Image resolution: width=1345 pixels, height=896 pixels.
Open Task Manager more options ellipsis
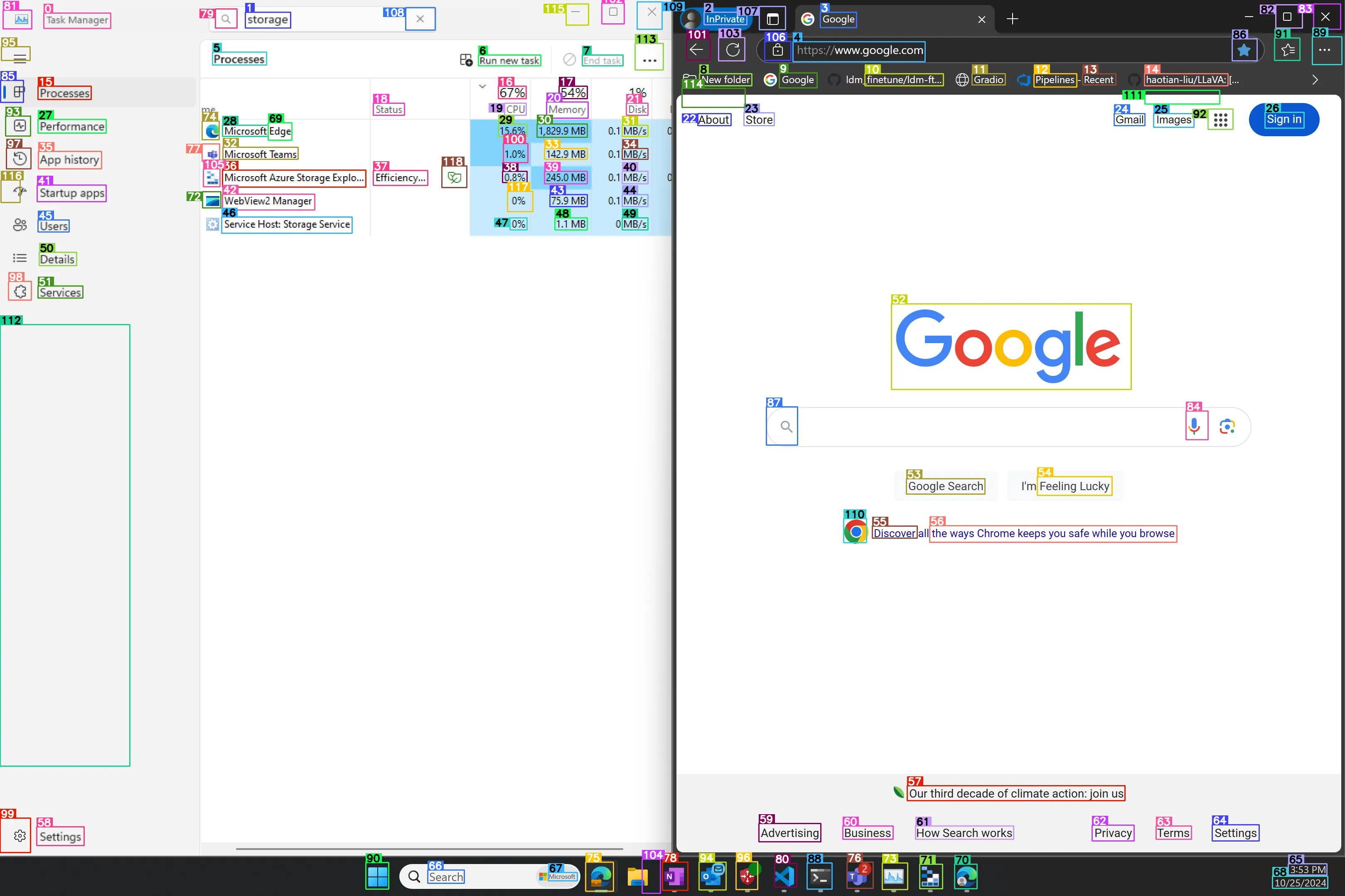649,60
